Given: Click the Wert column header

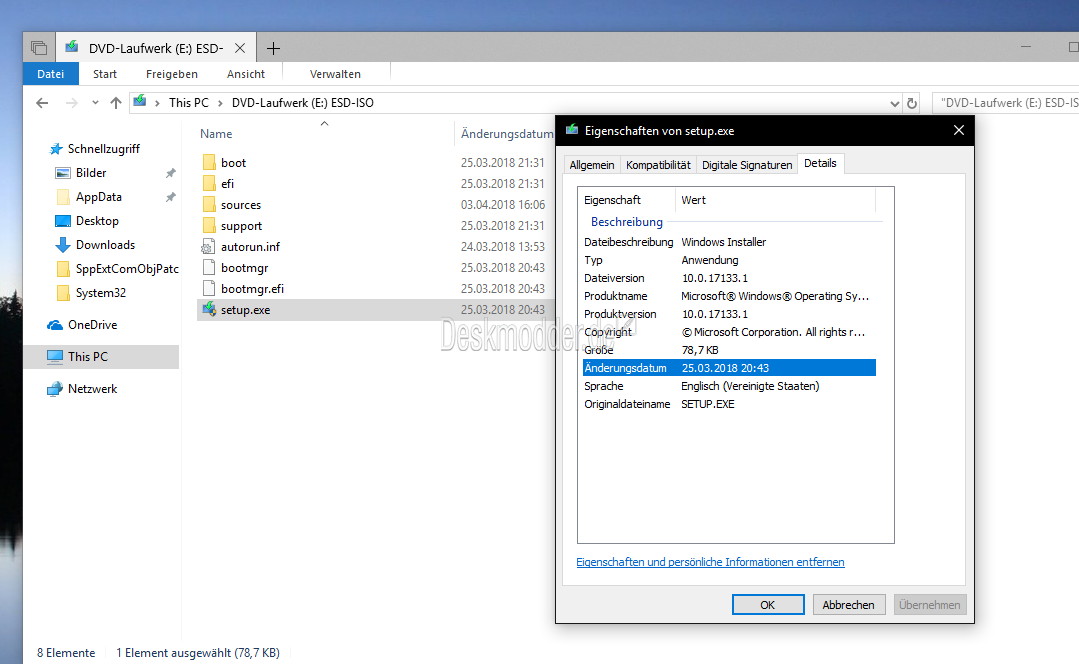Looking at the screenshot, I should (693, 200).
